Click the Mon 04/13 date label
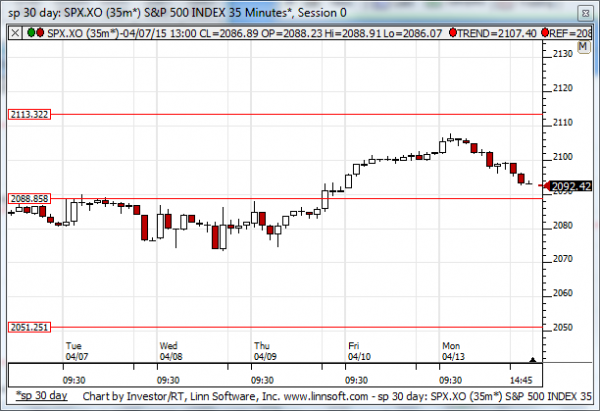 pos(453,351)
